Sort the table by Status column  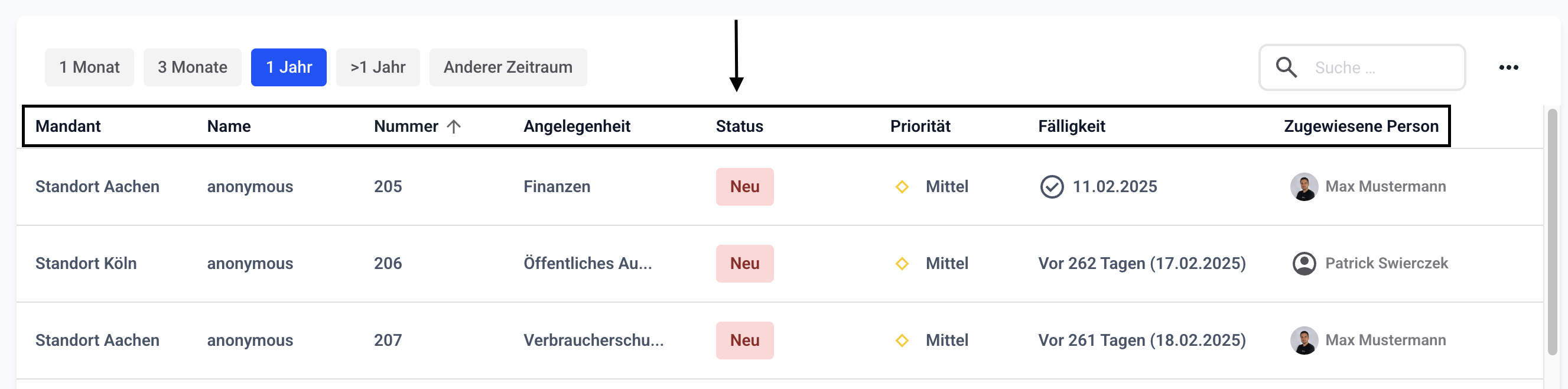point(739,127)
